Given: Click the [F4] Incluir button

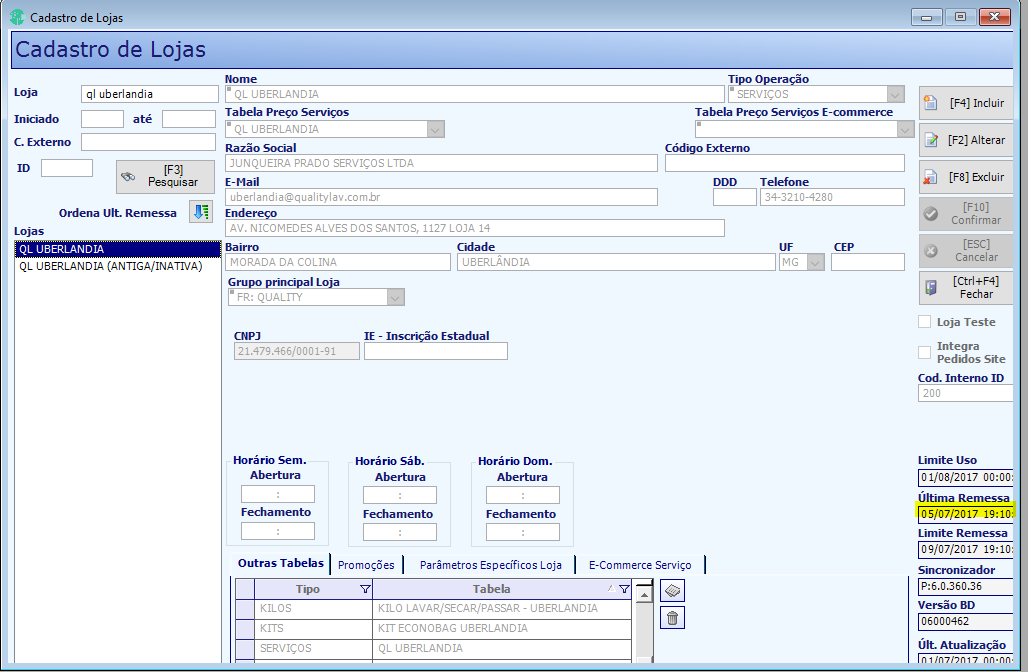Looking at the screenshot, I should tap(966, 103).
